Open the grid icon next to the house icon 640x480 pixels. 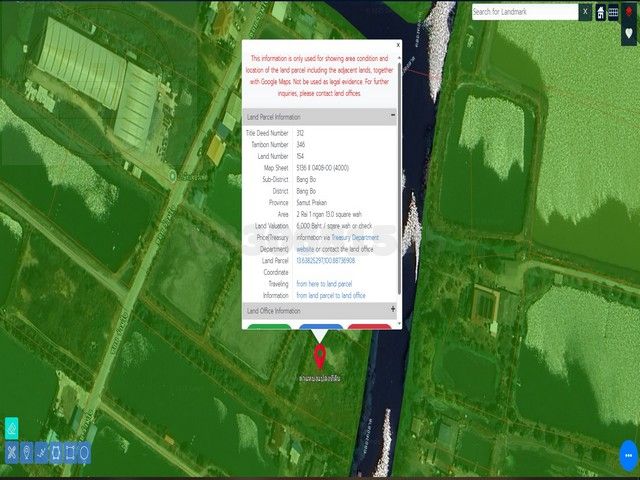[614, 12]
